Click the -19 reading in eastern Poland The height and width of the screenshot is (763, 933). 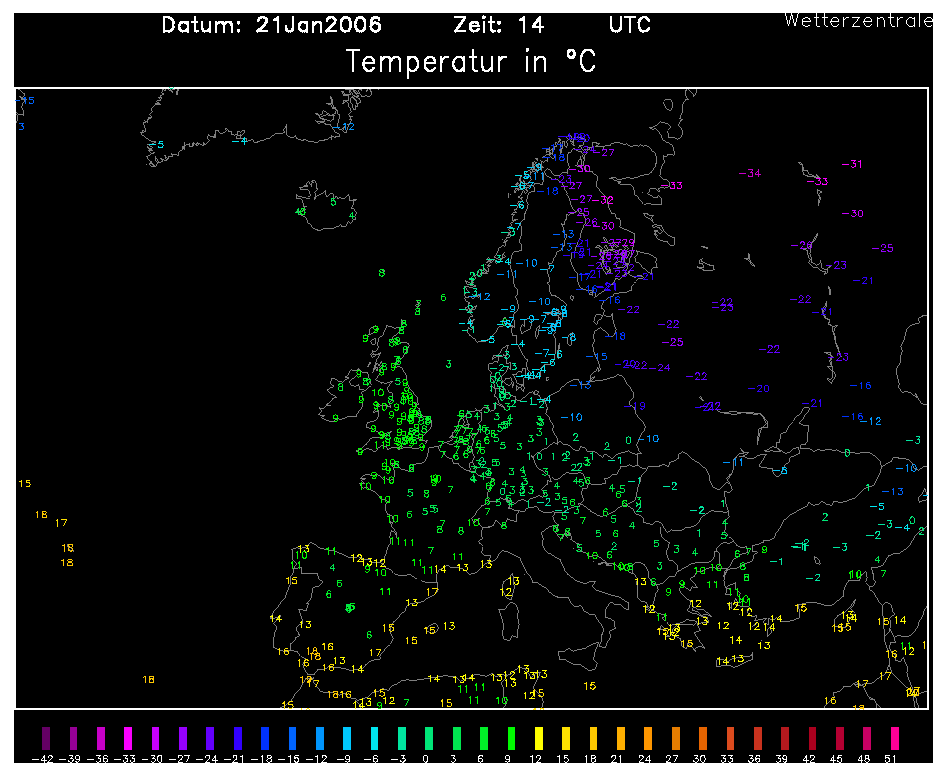(635, 406)
